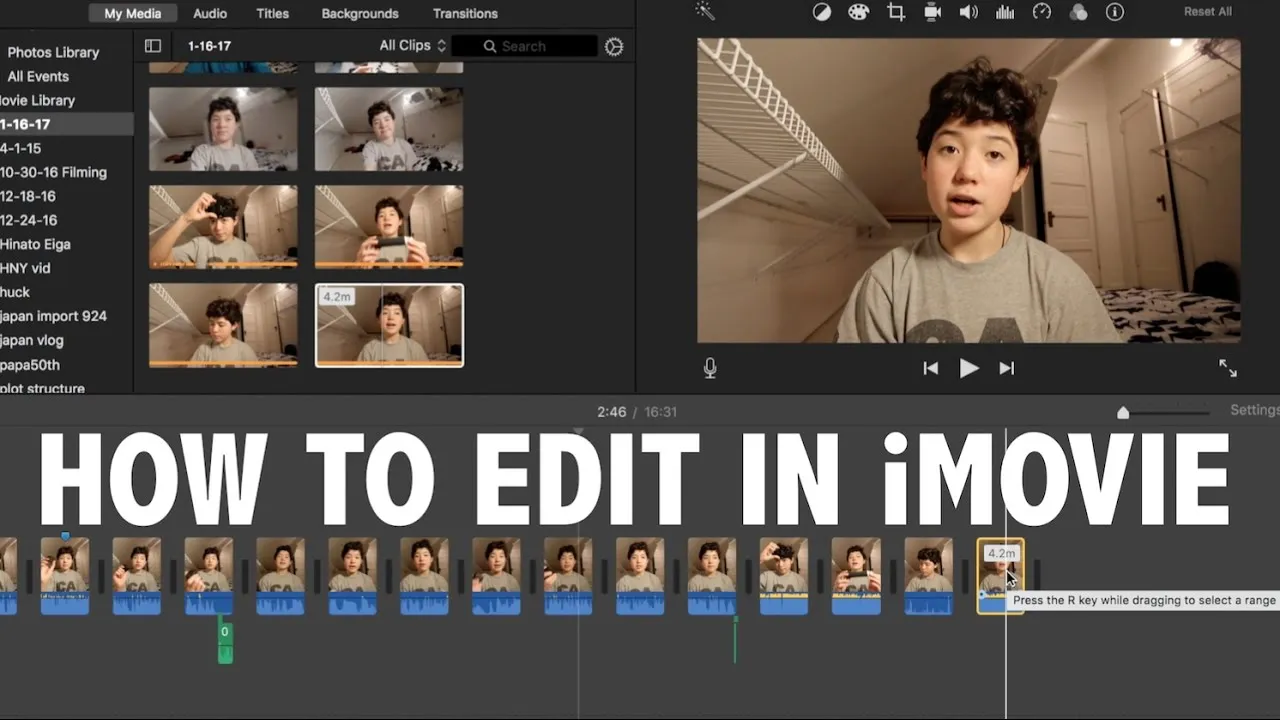The width and height of the screenshot is (1280, 720).
Task: Click the 2:46 timecode text
Action: click(x=611, y=412)
